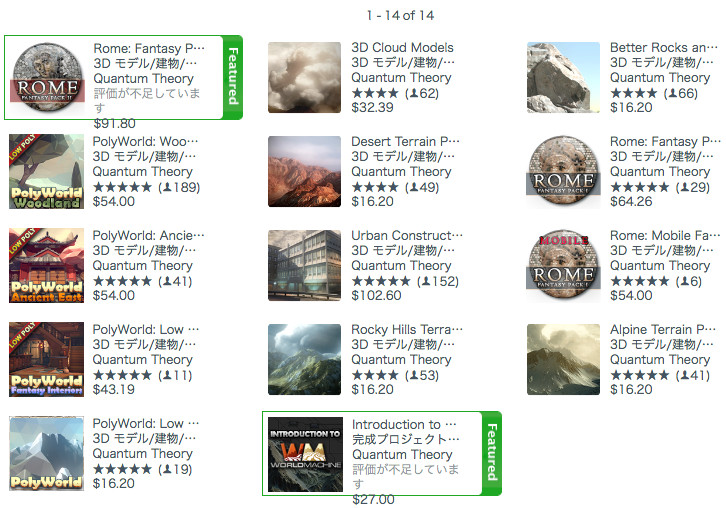Open the Desert Terrain red mountains thumbnail
This screenshot has height=508, width=726.
coord(304,171)
